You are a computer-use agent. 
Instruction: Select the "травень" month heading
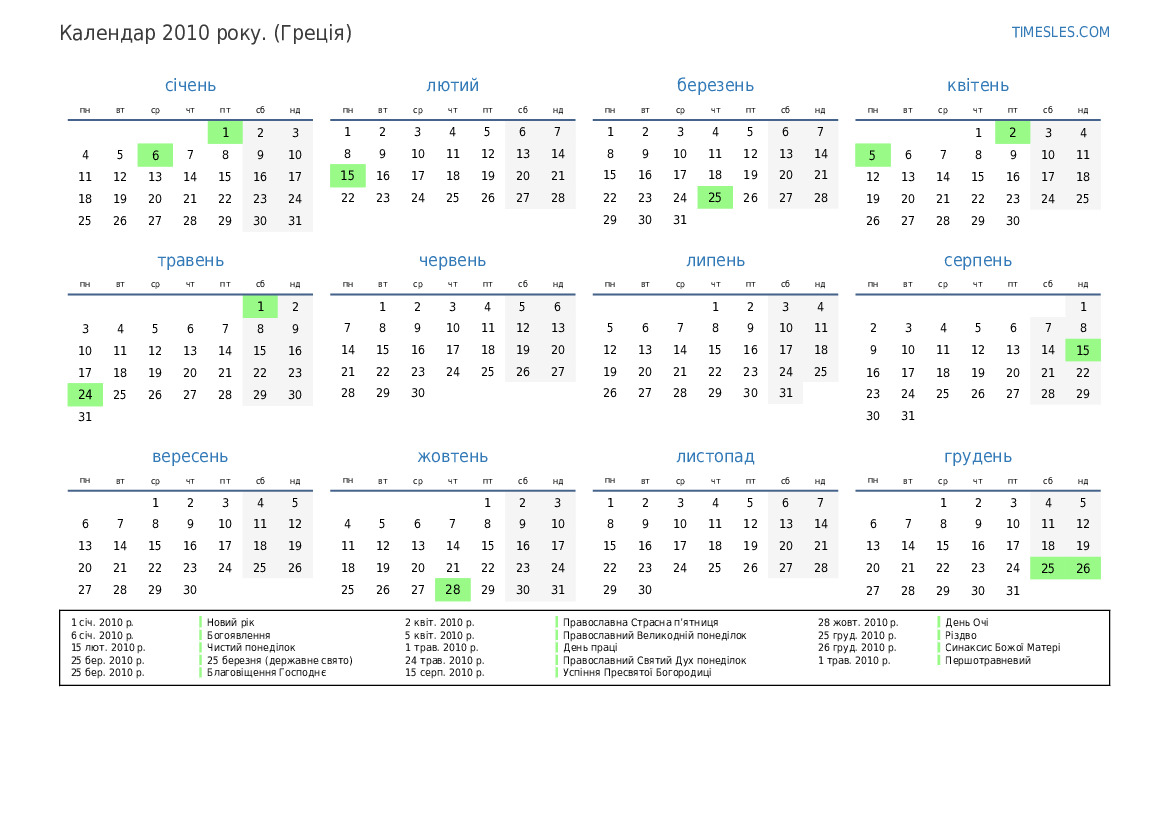coord(190,260)
